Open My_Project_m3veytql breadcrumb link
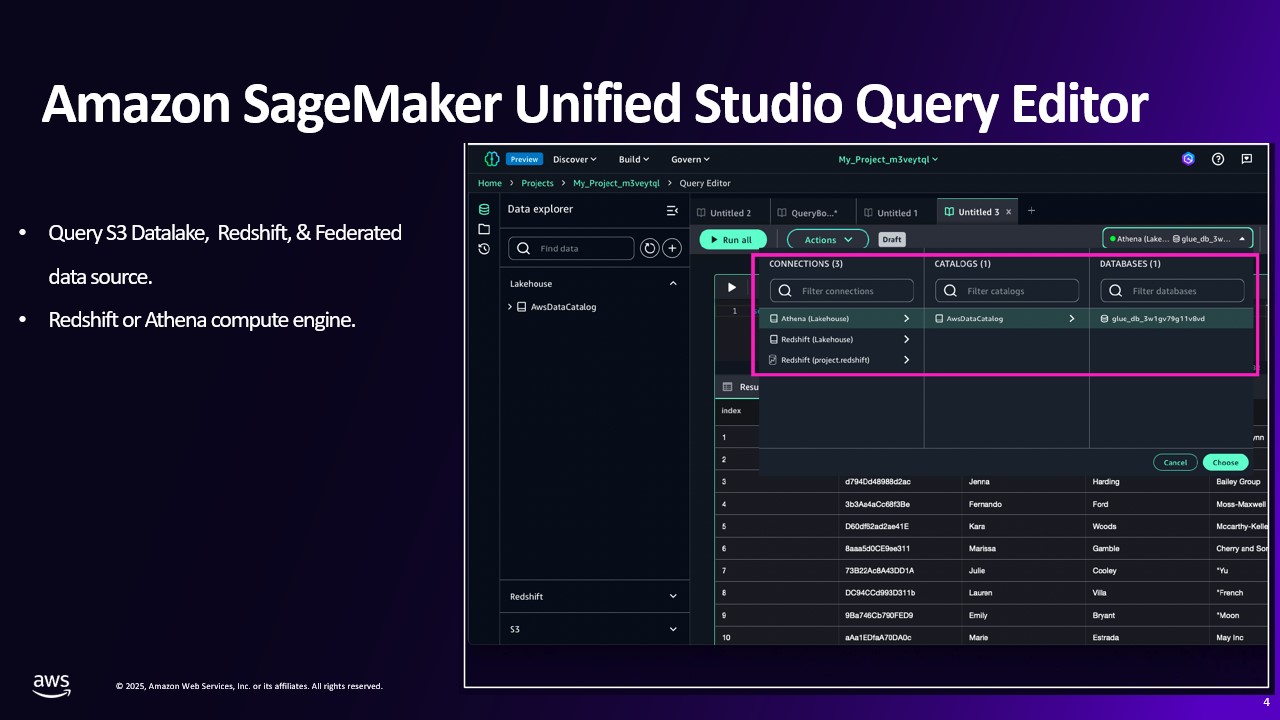This screenshot has height=720, width=1280. pos(616,184)
